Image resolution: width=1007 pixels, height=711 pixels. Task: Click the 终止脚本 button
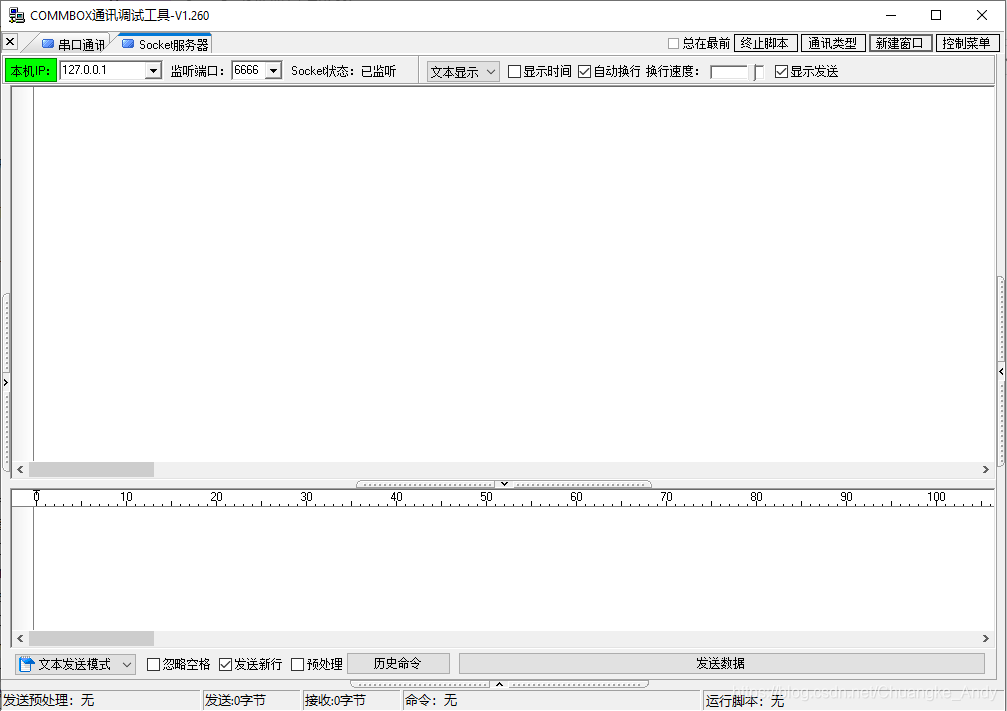(x=766, y=43)
